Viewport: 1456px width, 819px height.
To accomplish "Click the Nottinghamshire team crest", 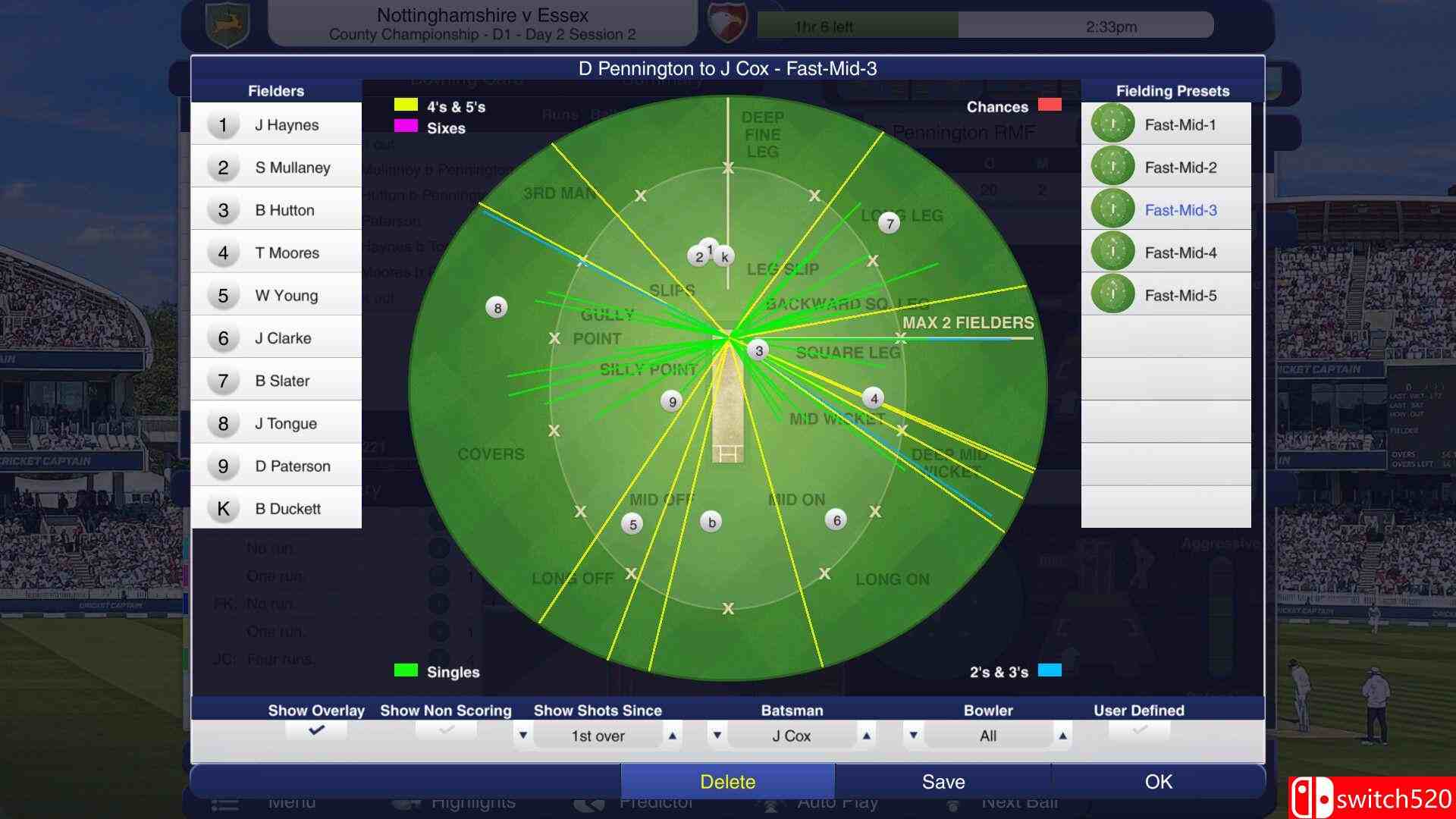I will (227, 25).
